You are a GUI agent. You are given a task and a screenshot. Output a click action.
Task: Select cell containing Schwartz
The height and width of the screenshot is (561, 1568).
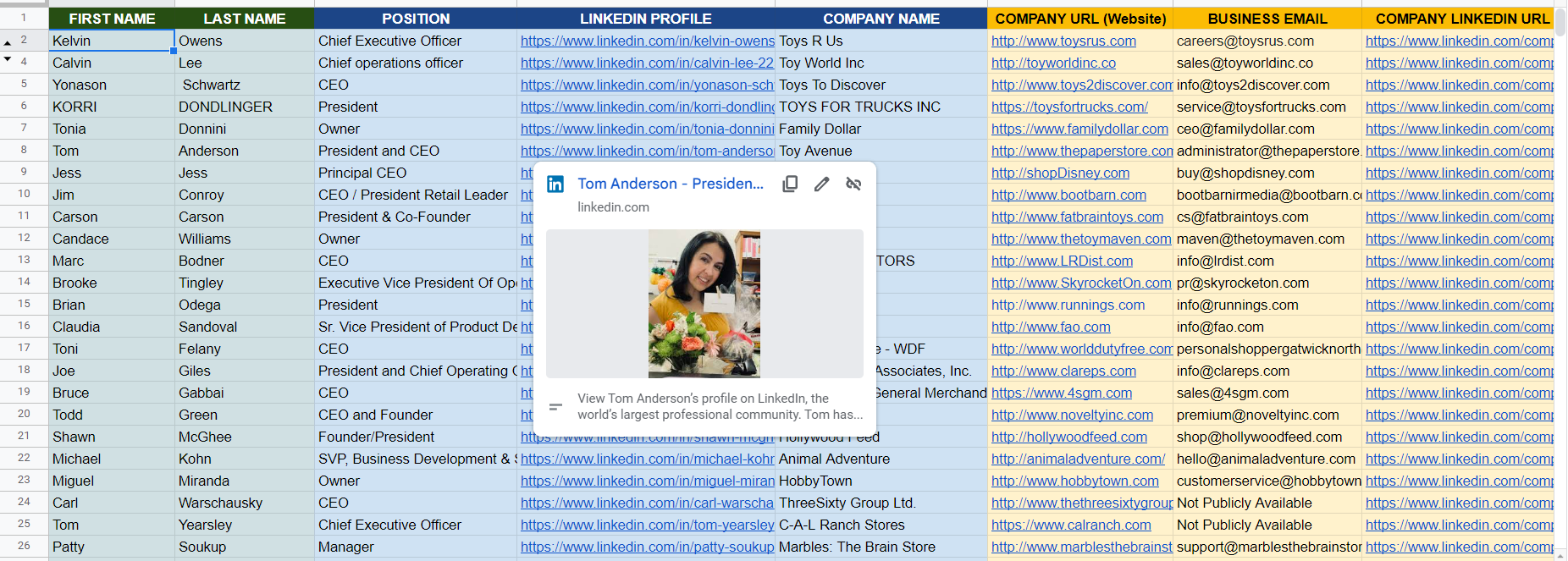[245, 85]
